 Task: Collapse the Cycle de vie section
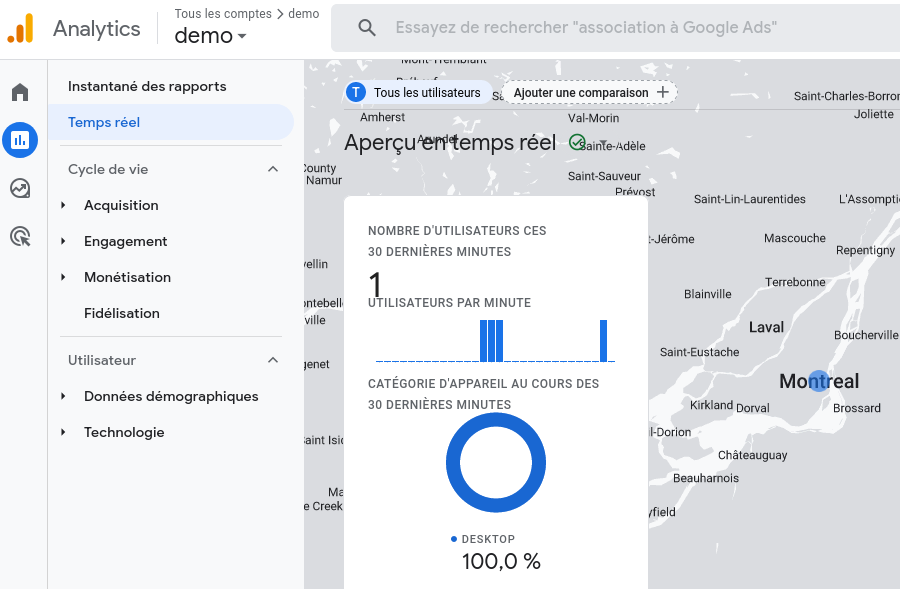(x=273, y=169)
